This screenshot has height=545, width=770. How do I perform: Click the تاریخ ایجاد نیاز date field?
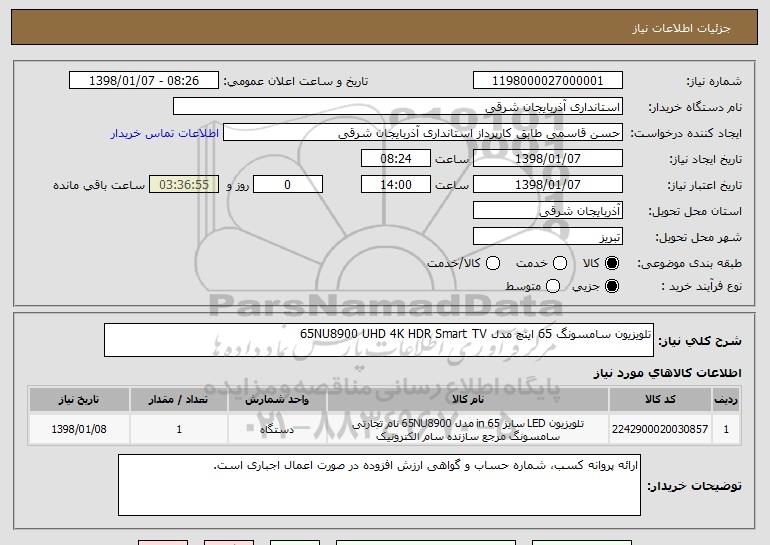[548, 159]
